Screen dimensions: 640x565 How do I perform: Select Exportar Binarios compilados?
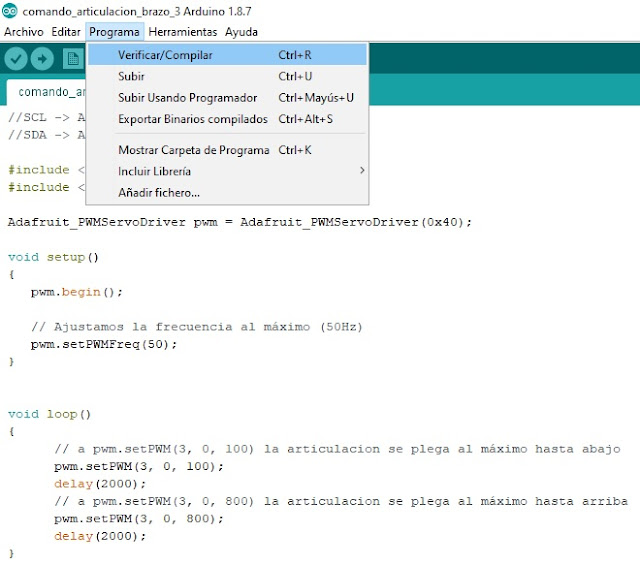tap(227, 119)
